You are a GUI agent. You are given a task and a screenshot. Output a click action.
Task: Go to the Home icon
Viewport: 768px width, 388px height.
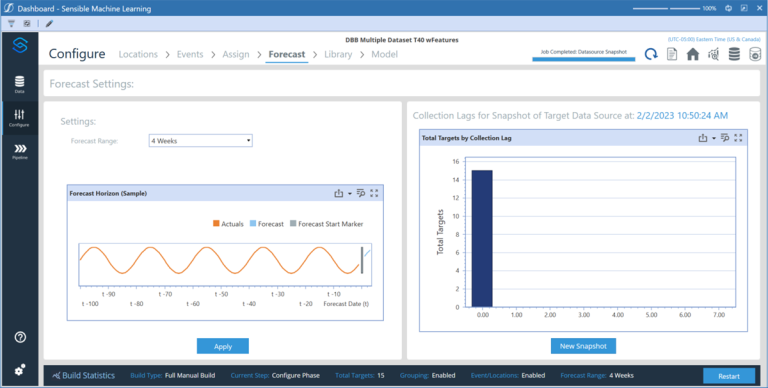tap(693, 54)
